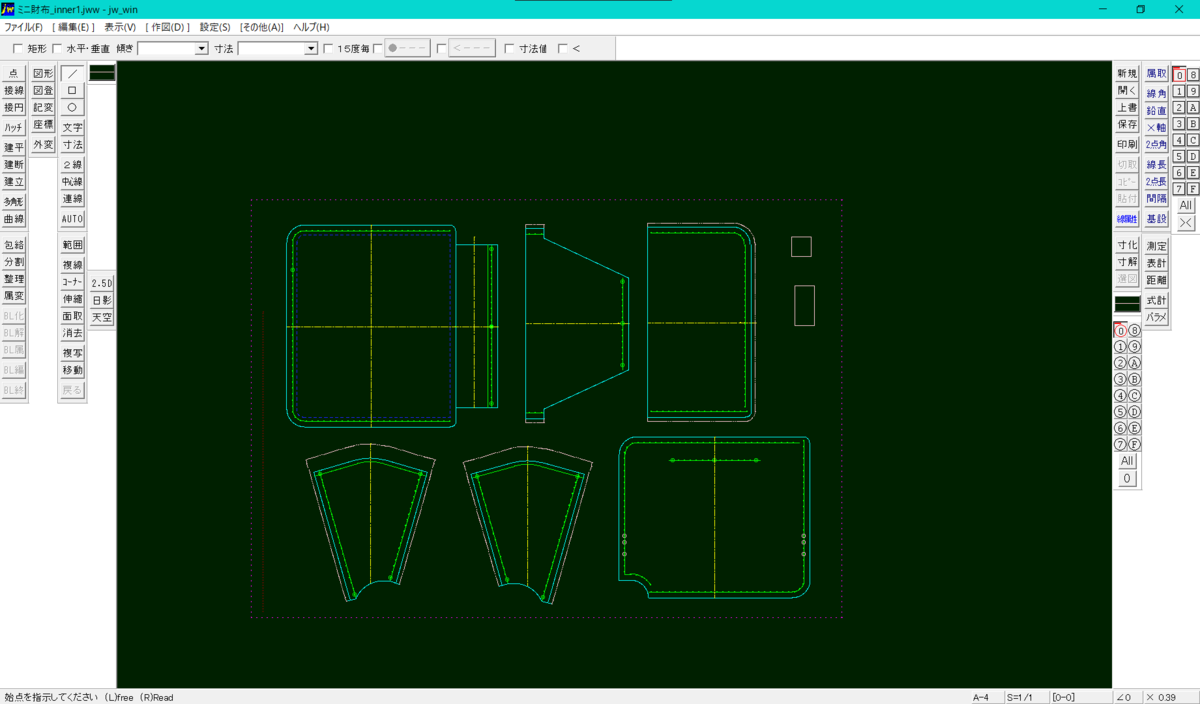Select circled layer 1 button
1200x704 pixels.
[1120, 347]
